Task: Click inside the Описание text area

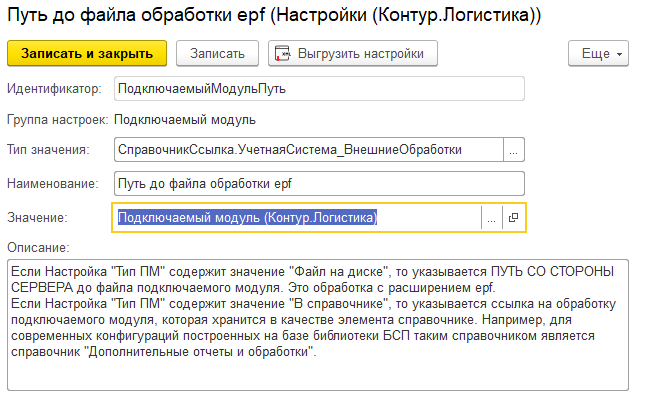Action: pyautogui.click(x=318, y=325)
